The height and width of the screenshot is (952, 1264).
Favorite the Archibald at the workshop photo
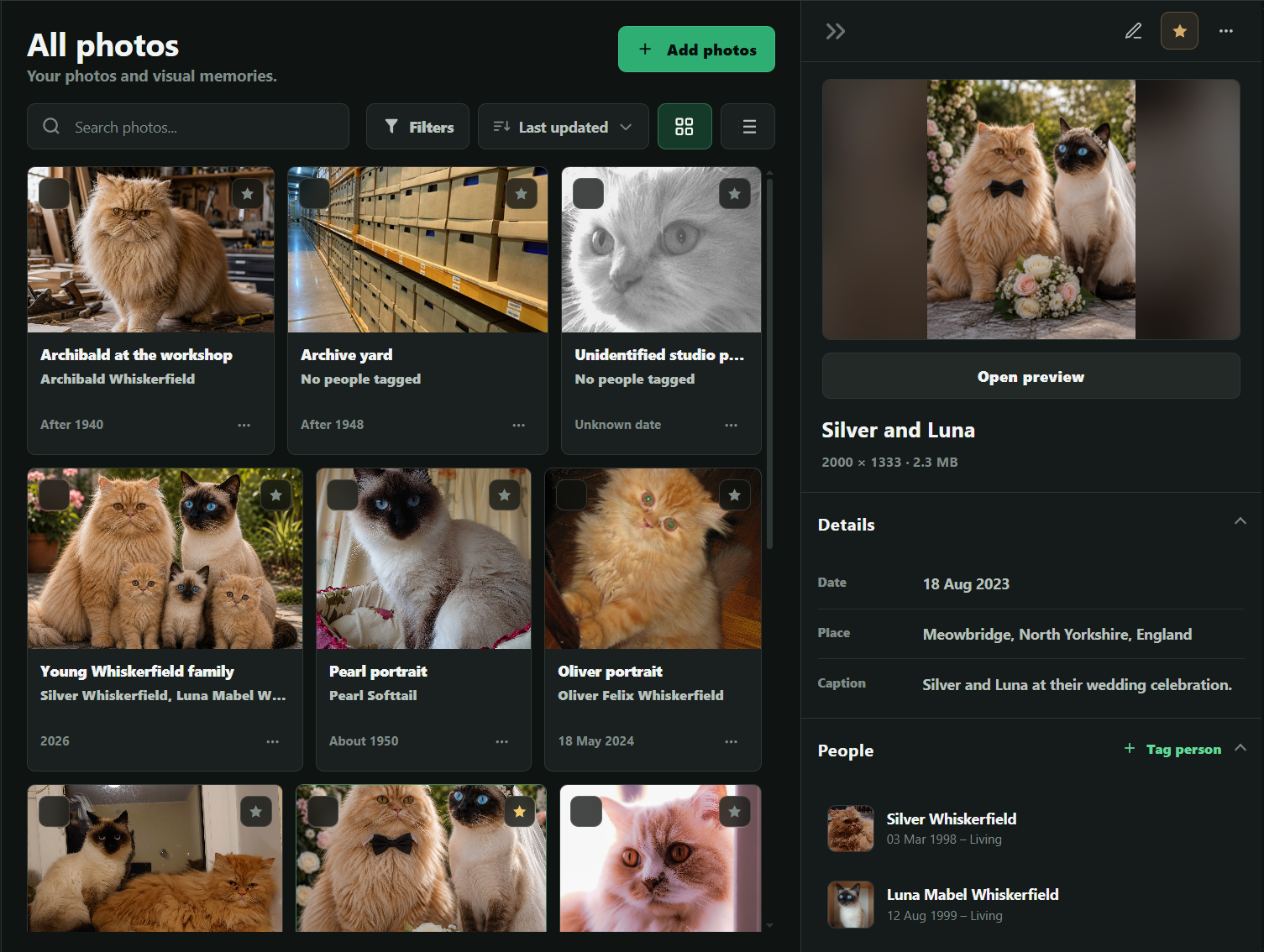[247, 194]
